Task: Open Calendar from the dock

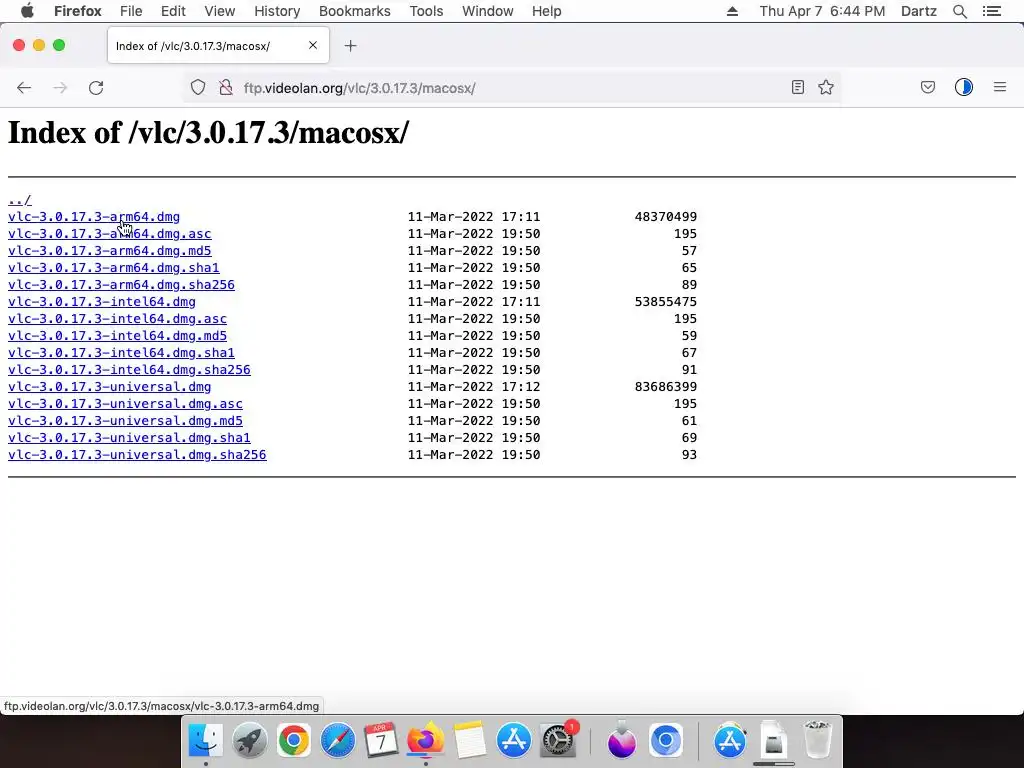Action: point(381,741)
